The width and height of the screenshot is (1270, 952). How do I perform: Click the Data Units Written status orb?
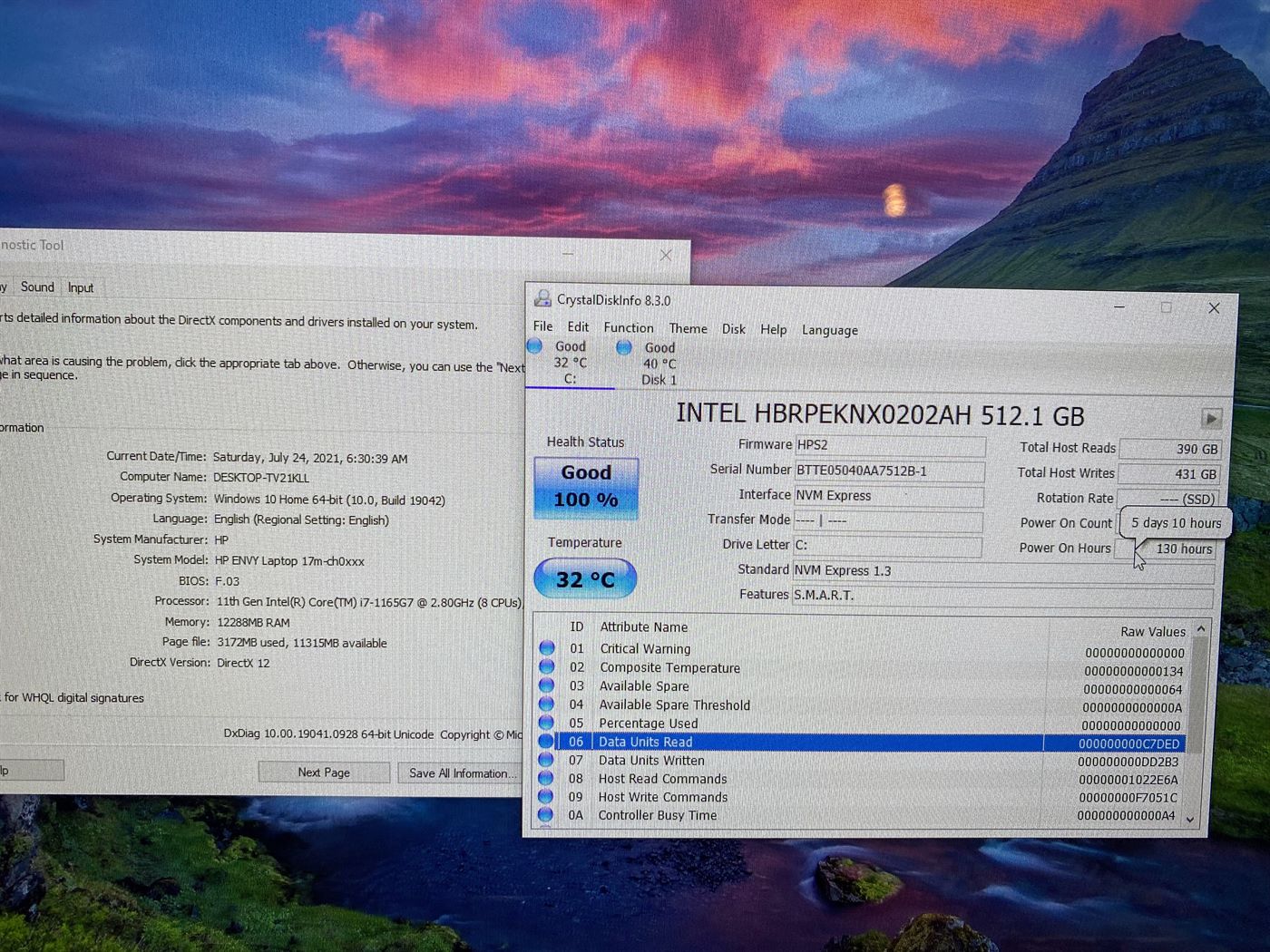coord(546,759)
